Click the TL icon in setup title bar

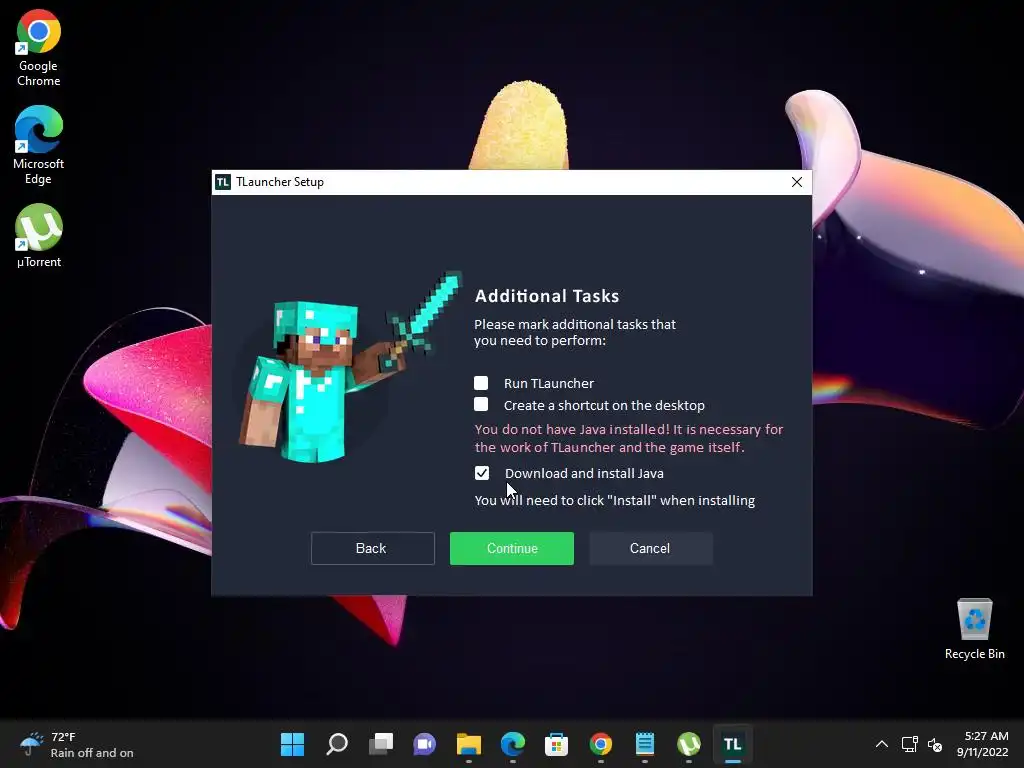pos(223,182)
